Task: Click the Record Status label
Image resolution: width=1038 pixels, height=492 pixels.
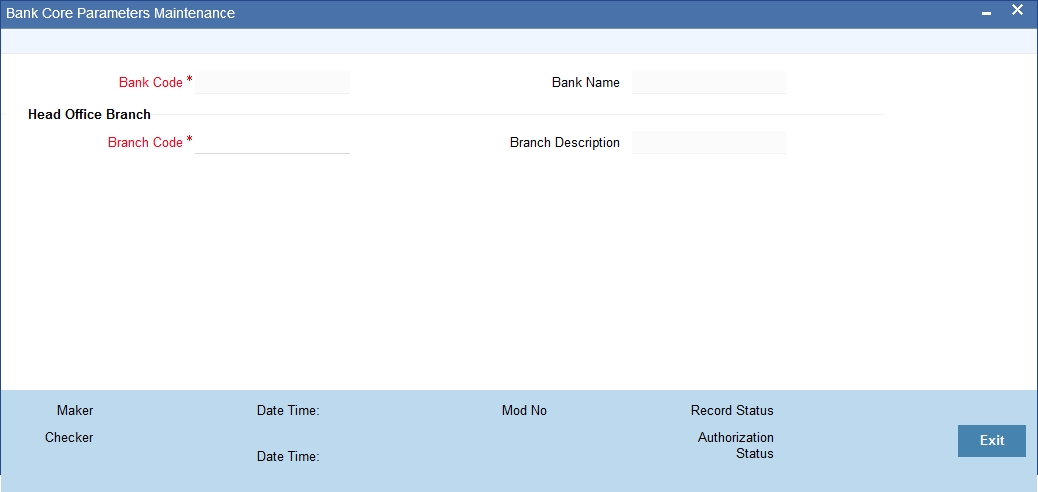Action: coord(731,410)
